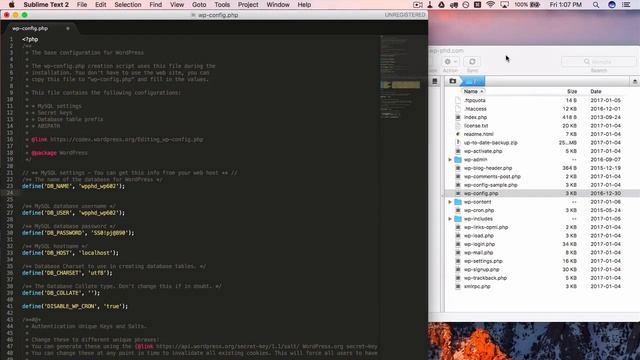The width and height of the screenshot is (640, 360).
Task: Select the wp-blog-header.php file
Action: [x=488, y=168]
